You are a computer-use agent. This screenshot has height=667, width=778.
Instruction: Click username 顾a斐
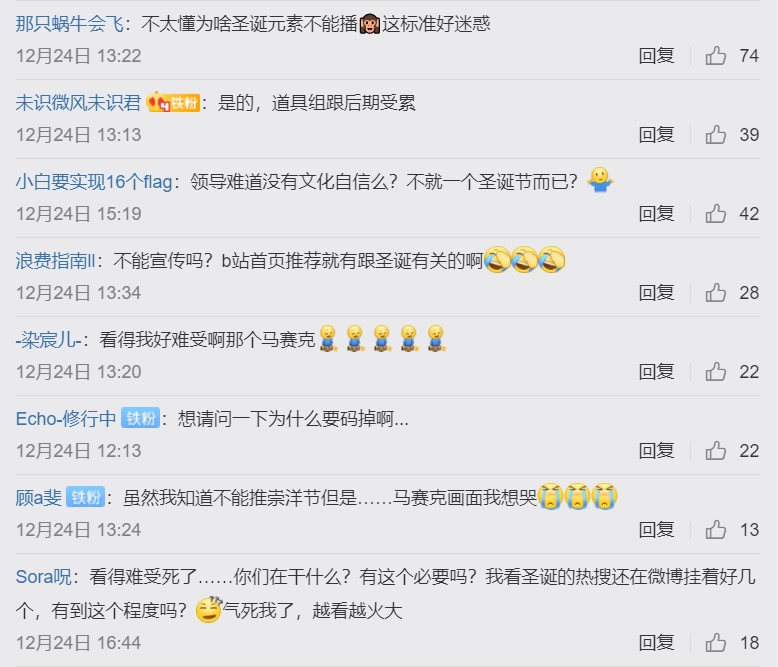point(39,498)
